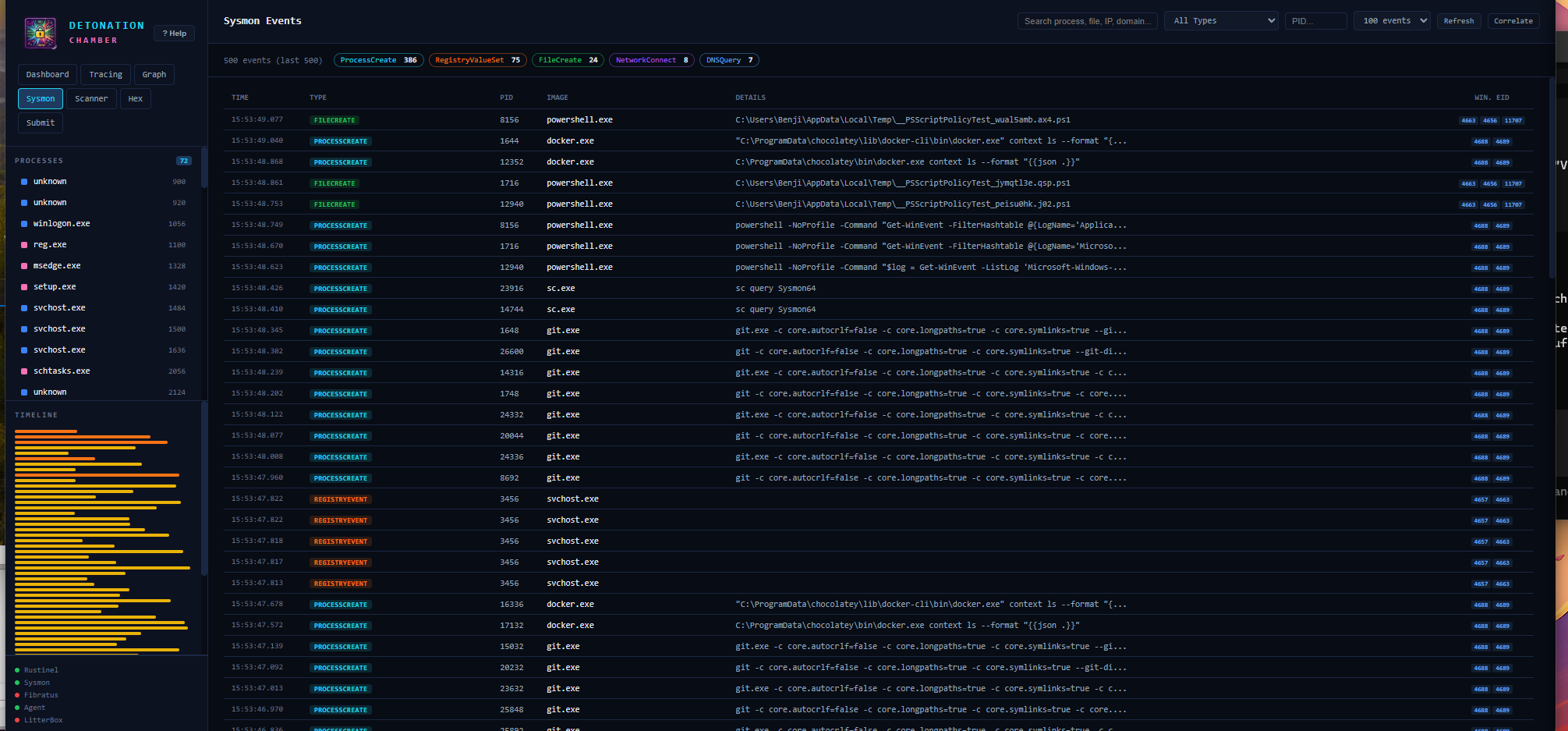Select reg.exe in the process list
1568x731 pixels.
[x=103, y=245]
